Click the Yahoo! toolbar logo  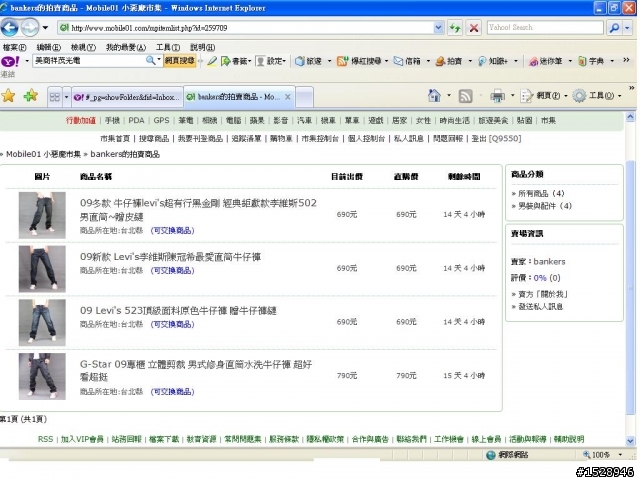pyautogui.click(x=10, y=61)
